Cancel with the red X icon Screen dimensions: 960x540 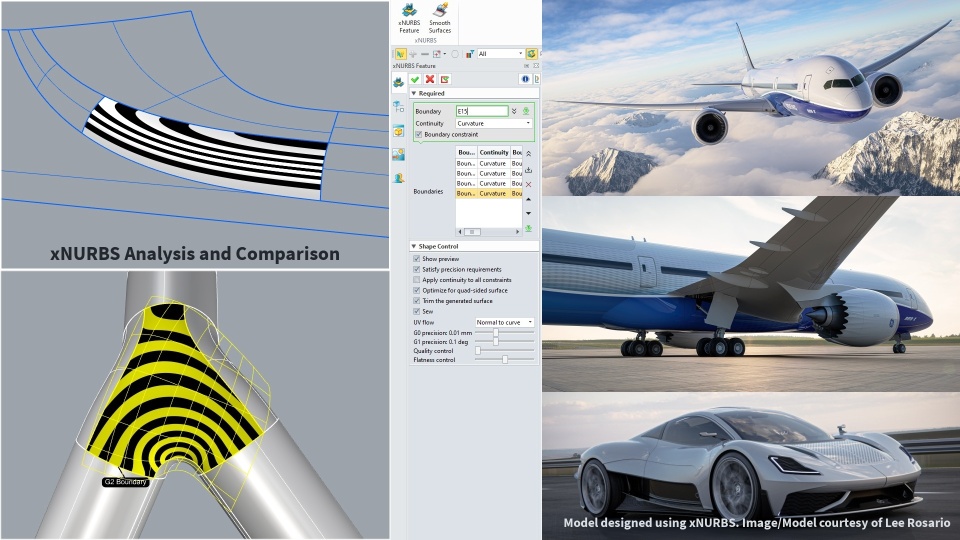[430, 79]
